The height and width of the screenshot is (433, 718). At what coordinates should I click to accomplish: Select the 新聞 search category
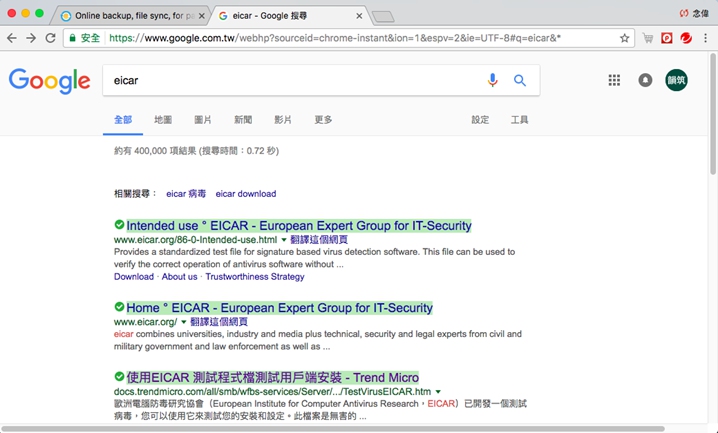pyautogui.click(x=243, y=120)
